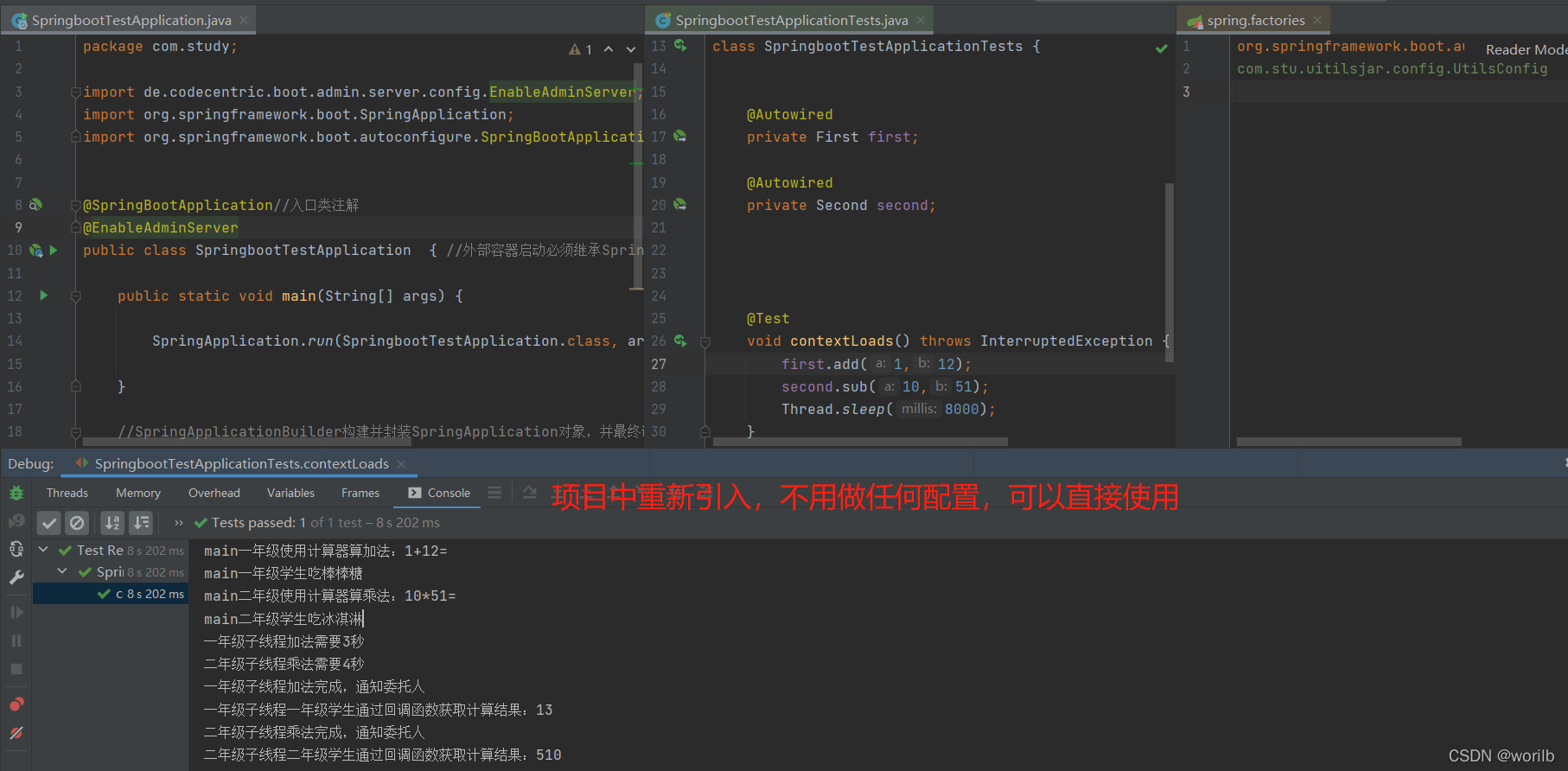
Task: Go to previous highlighted error arrow
Action: (x=609, y=50)
